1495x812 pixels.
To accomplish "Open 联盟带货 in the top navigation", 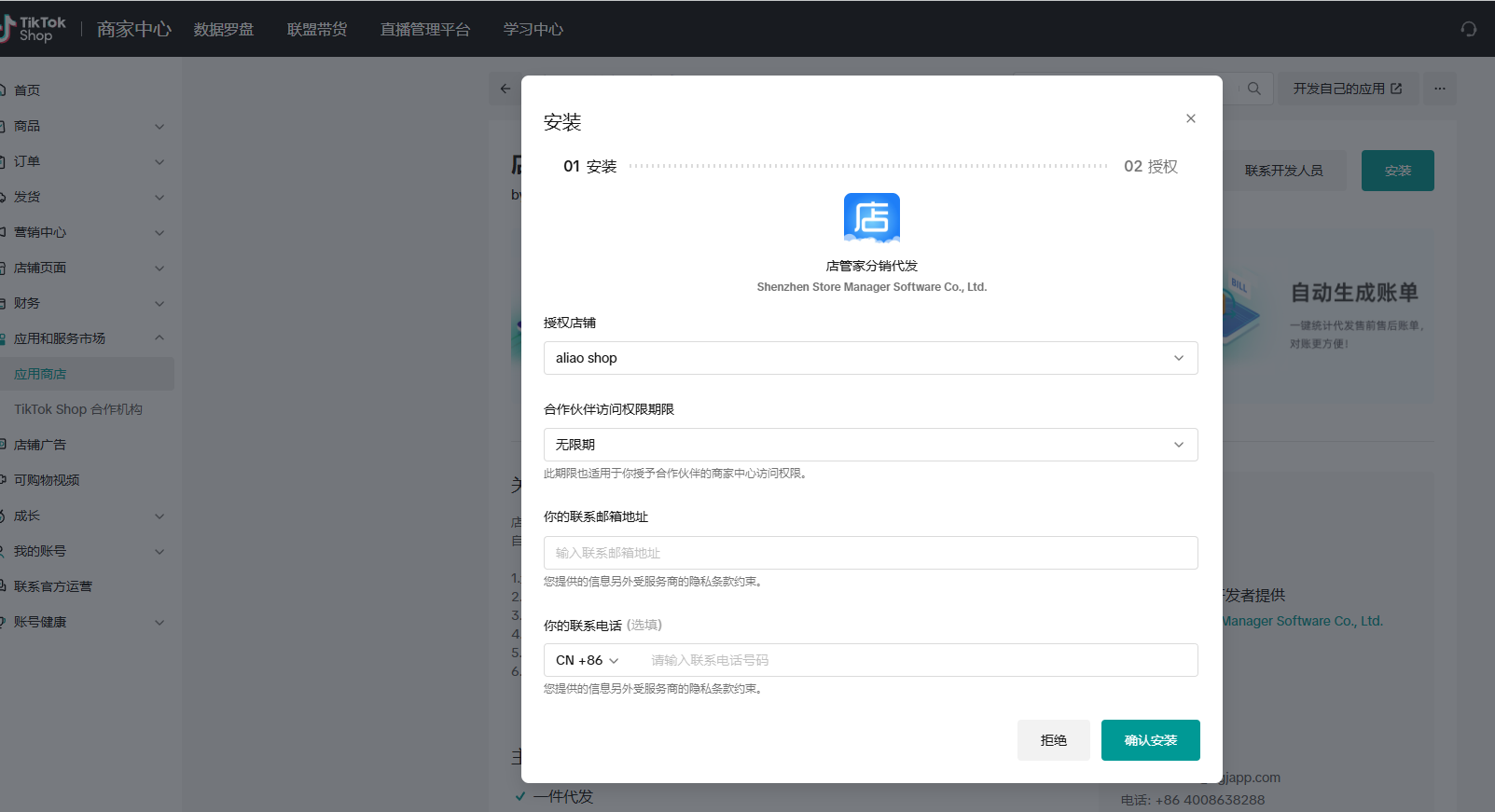I will coord(317,29).
